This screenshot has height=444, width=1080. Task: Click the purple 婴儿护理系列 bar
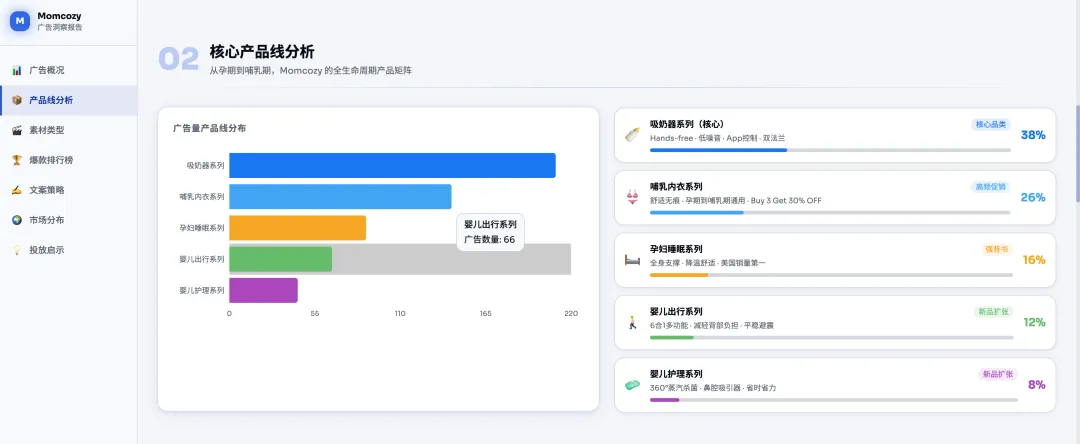pos(263,290)
